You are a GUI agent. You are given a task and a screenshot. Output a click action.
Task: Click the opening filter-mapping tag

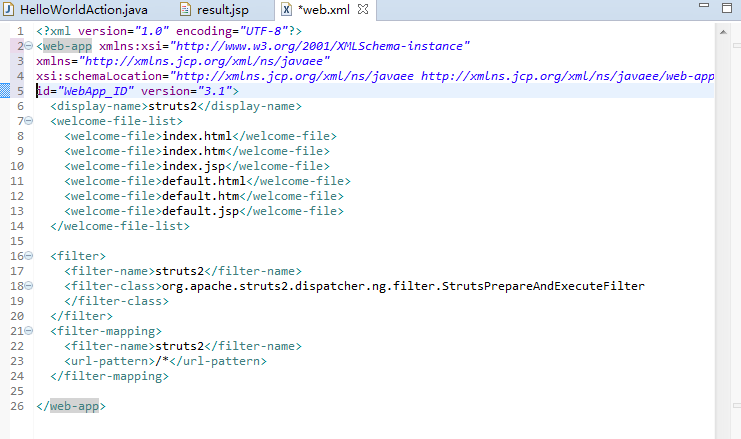tap(106, 331)
